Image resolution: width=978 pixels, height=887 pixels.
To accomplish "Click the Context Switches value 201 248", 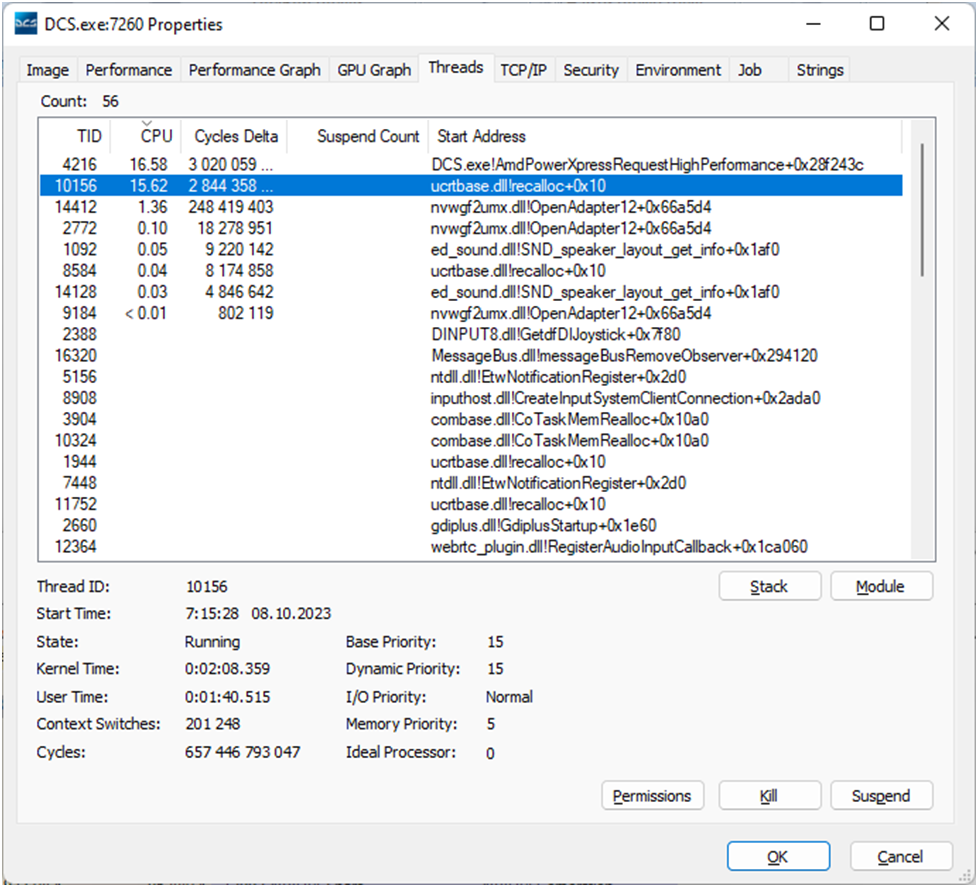I will pyautogui.click(x=212, y=724).
